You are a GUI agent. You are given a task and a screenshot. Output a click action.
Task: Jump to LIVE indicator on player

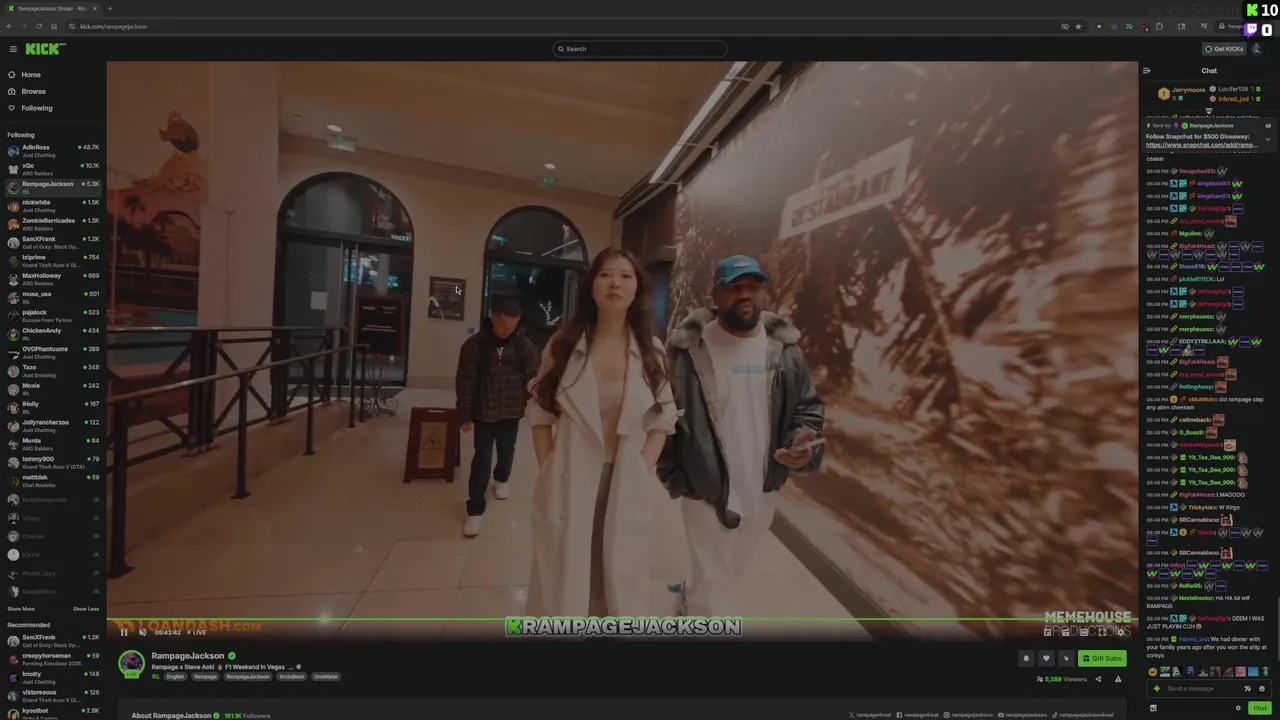click(198, 632)
